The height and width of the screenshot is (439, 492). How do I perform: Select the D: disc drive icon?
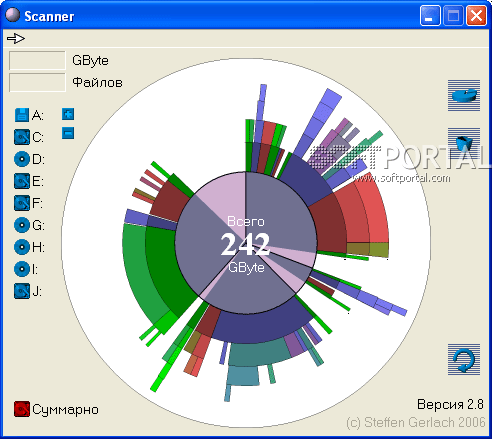(x=22, y=159)
